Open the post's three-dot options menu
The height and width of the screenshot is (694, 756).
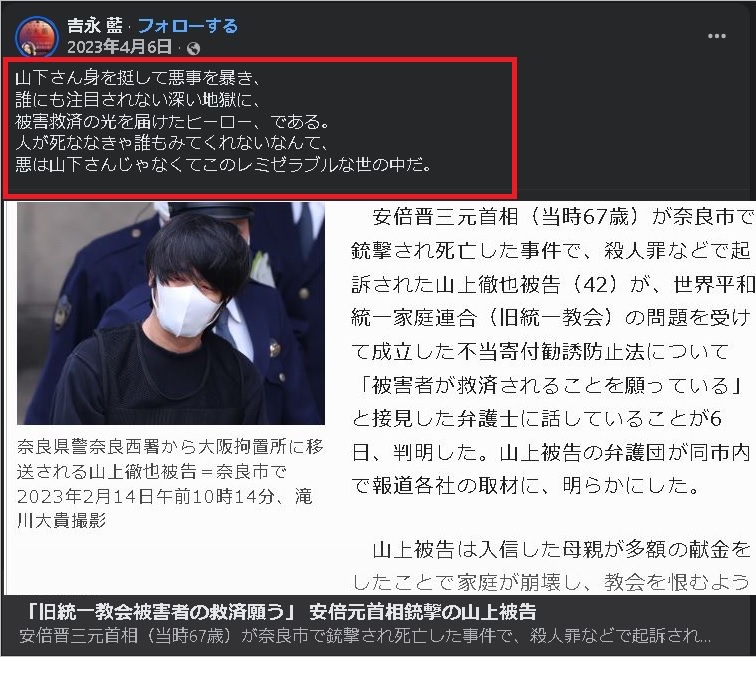point(716,36)
